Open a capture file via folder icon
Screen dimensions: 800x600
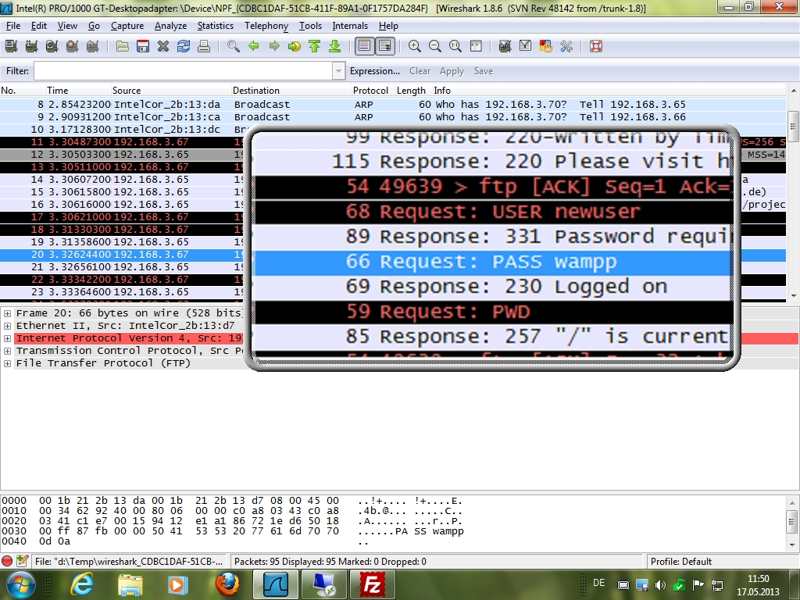tap(122, 47)
